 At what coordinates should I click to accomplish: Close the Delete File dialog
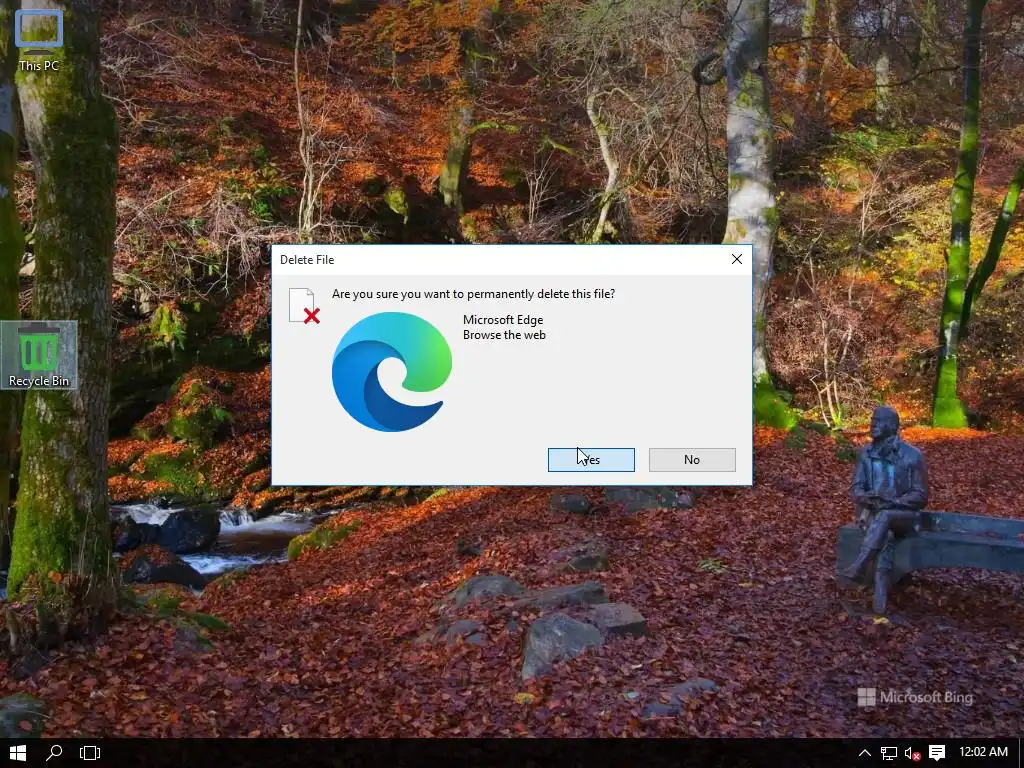click(737, 259)
